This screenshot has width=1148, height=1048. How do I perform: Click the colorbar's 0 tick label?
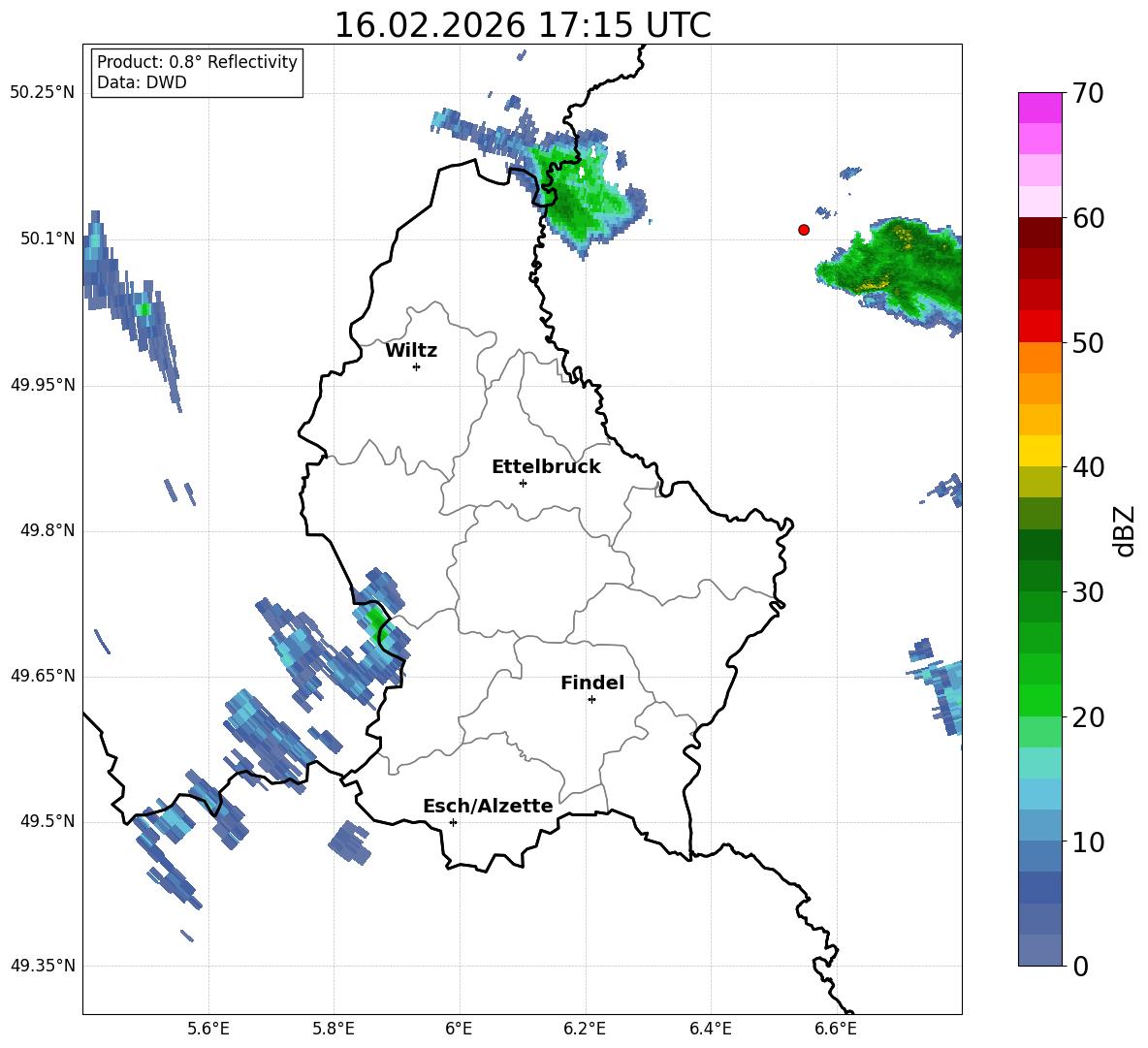click(1081, 966)
